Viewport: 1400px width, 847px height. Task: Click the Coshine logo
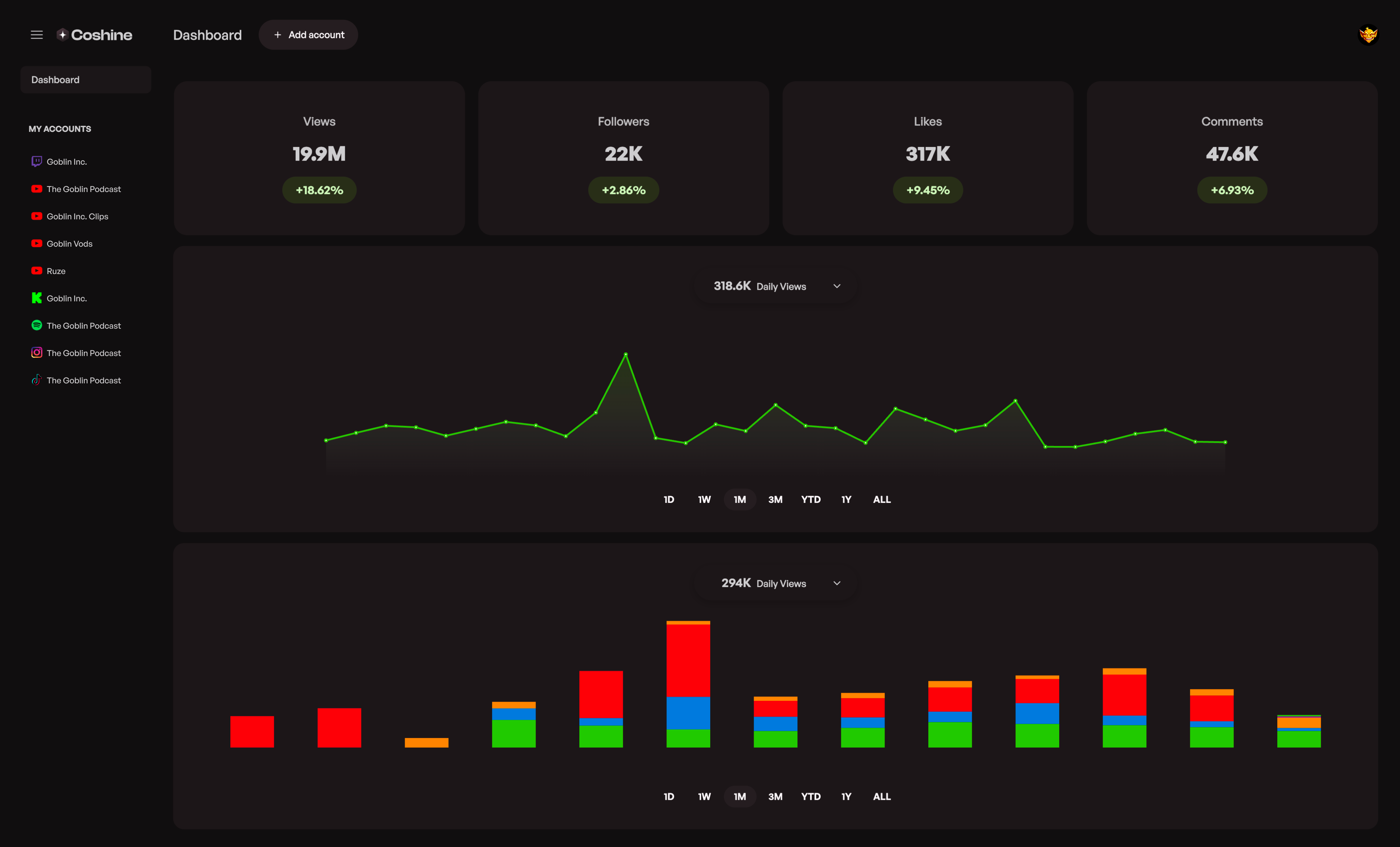94,35
